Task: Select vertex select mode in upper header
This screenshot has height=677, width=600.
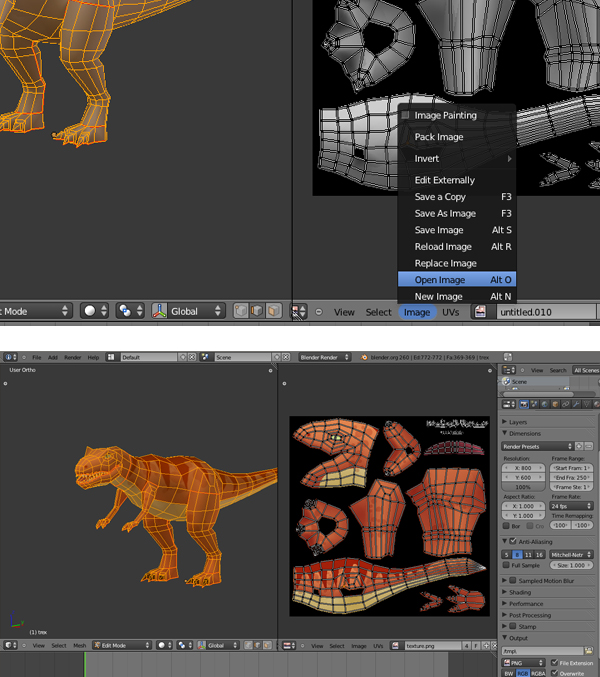Action: tap(241, 311)
